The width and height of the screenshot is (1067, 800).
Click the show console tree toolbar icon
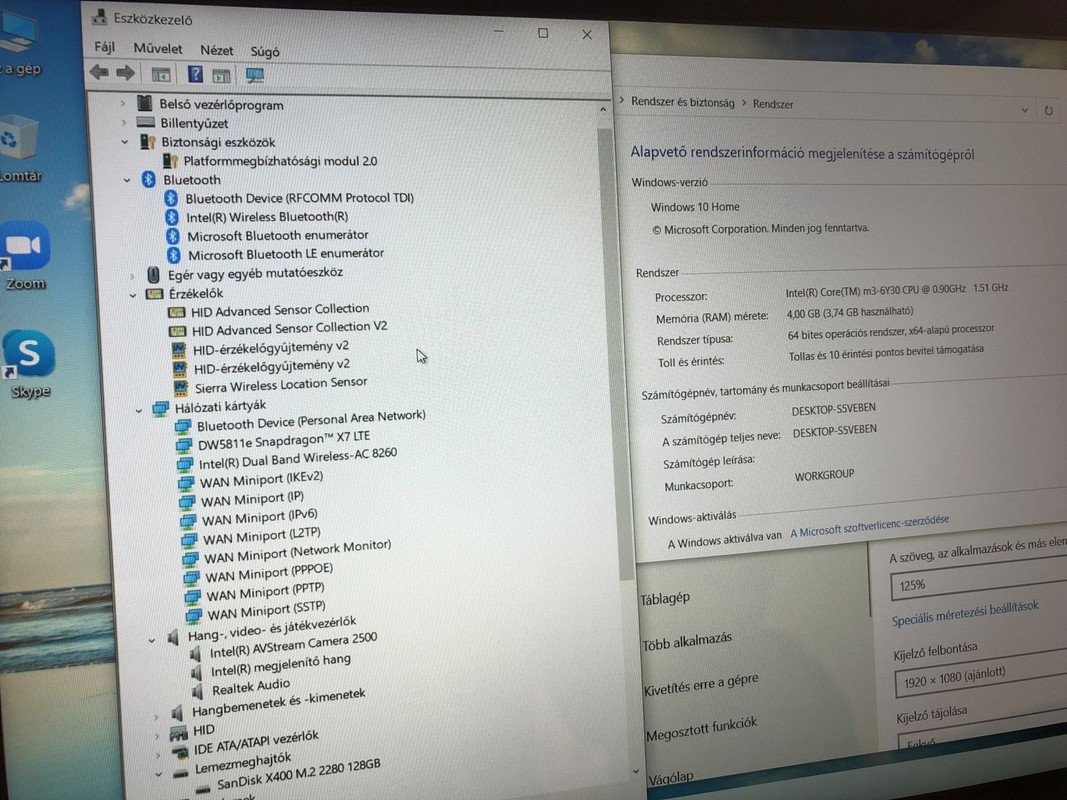pyautogui.click(x=161, y=74)
